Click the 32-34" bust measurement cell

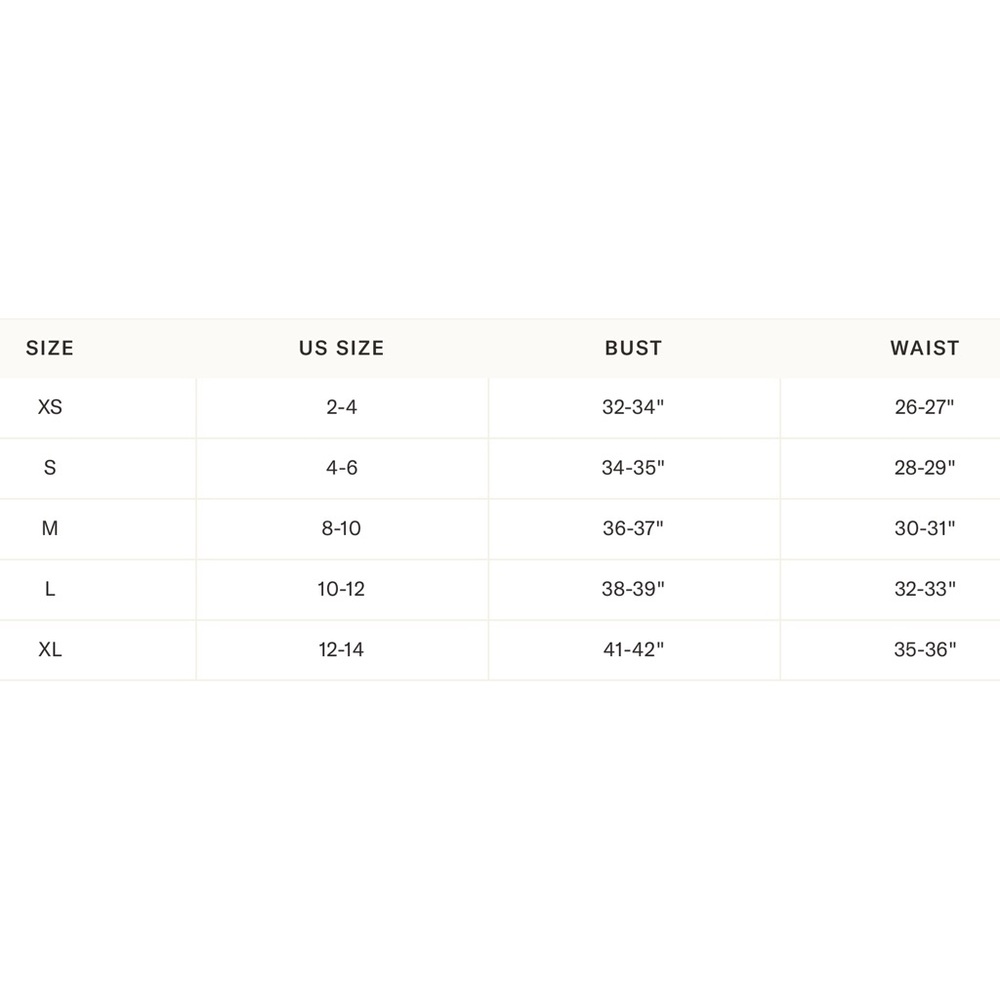(x=633, y=407)
